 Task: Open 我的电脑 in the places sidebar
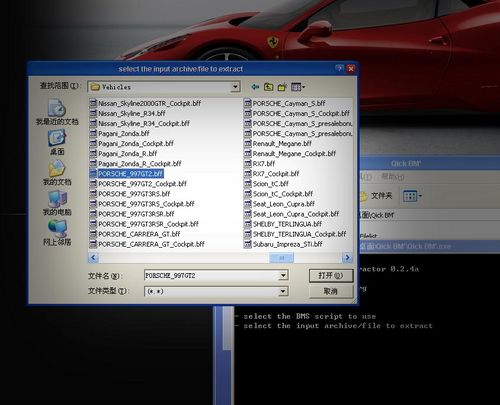pos(57,203)
